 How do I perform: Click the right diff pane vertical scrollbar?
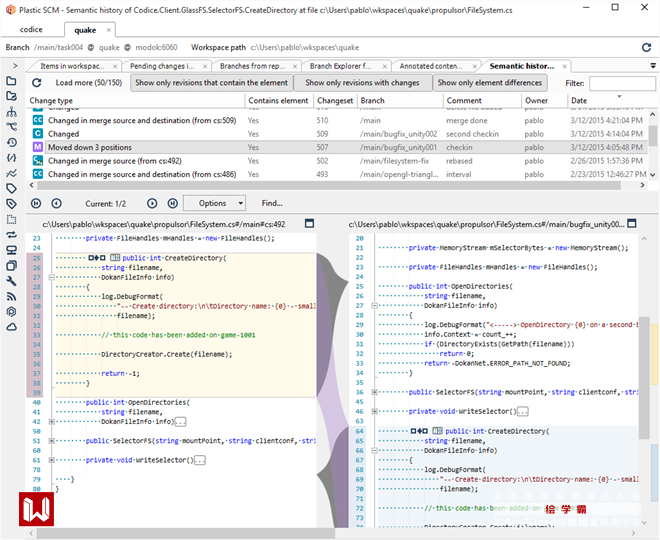point(644,378)
